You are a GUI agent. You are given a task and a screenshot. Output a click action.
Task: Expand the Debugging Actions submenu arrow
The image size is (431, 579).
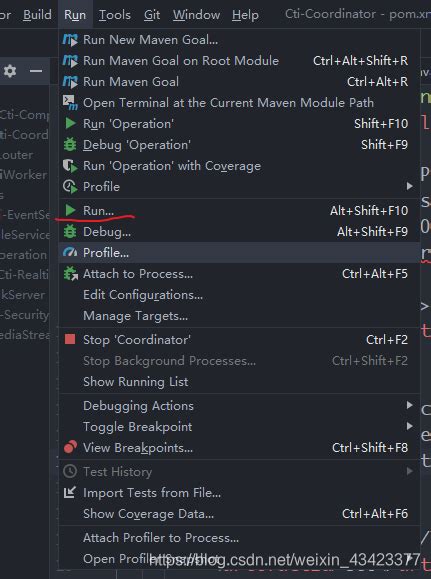[410, 405]
